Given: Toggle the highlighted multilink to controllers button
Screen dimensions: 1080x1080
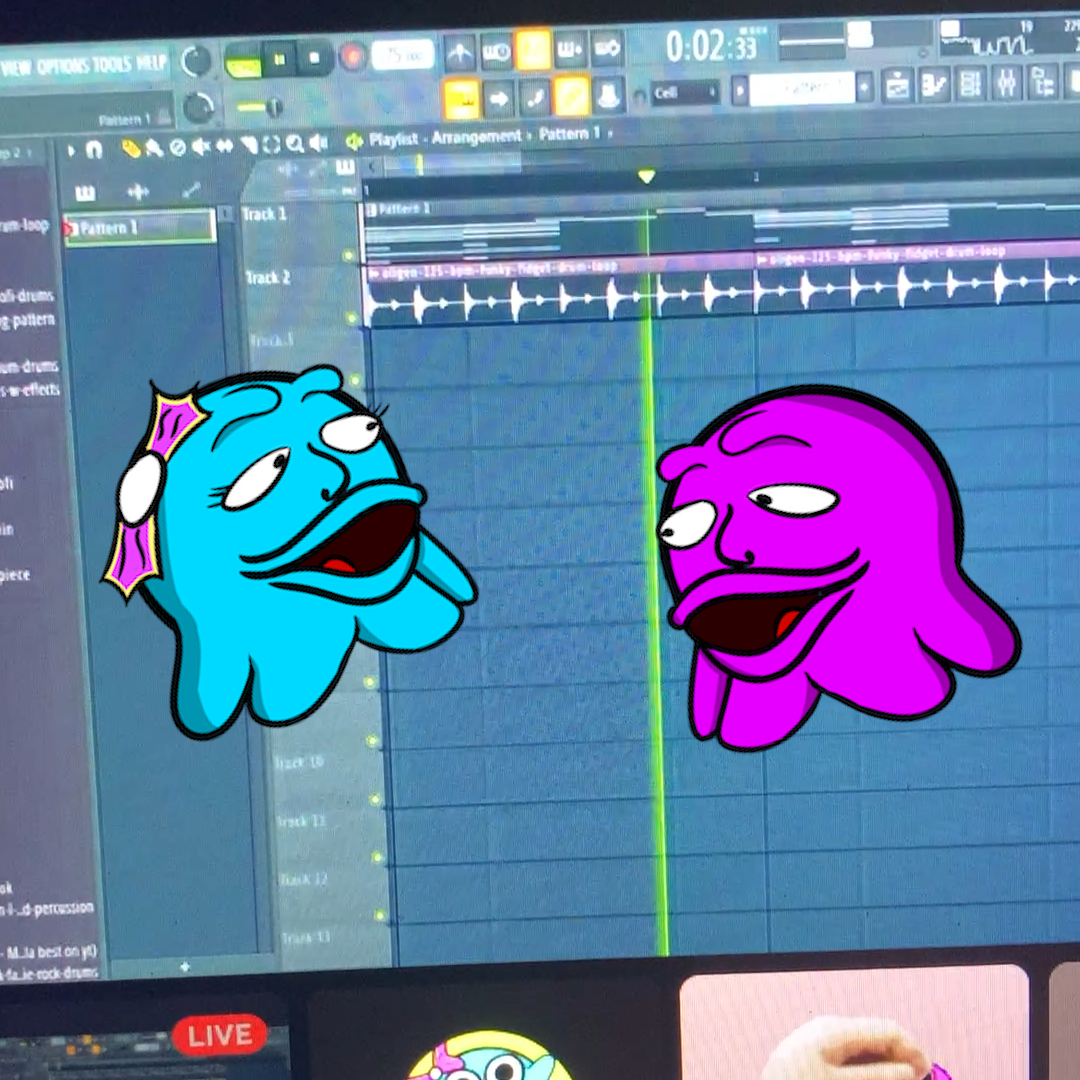Looking at the screenshot, I should [572, 96].
